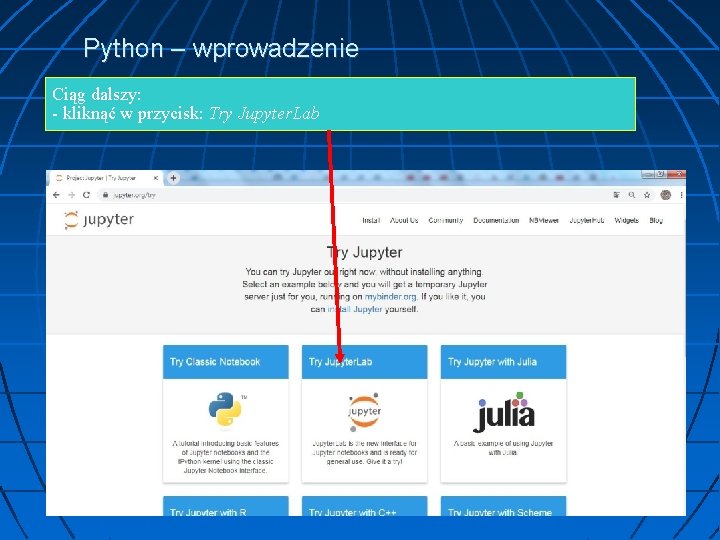
Task: Click the 'A basic example of using Jupyter with Julia' text
Action: (x=503, y=448)
